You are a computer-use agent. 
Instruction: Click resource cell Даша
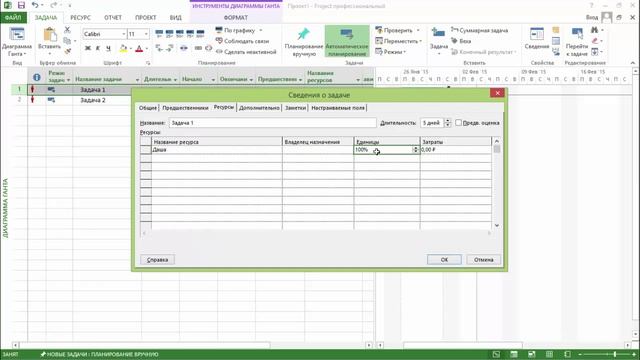pos(216,150)
